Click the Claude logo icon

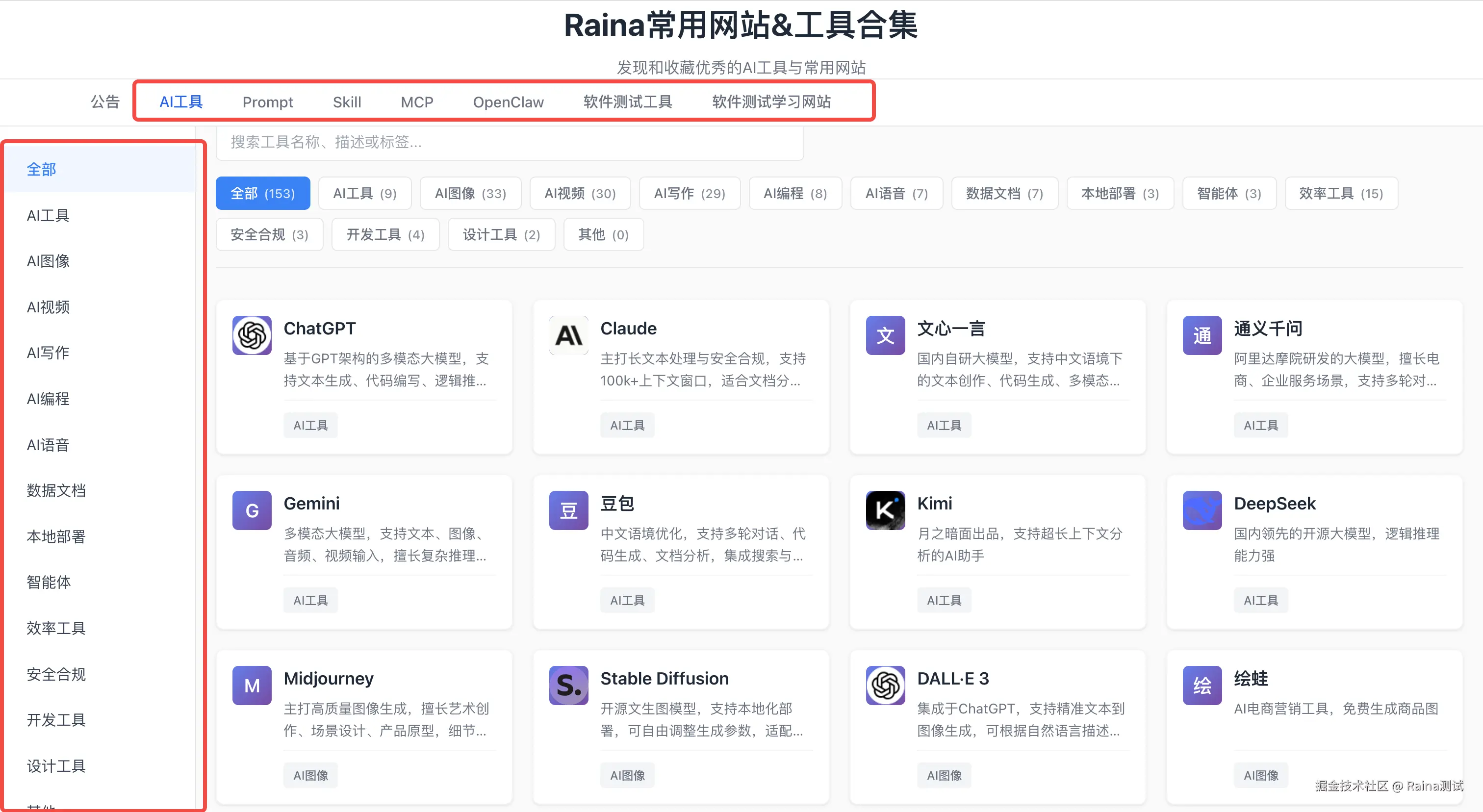[568, 335]
